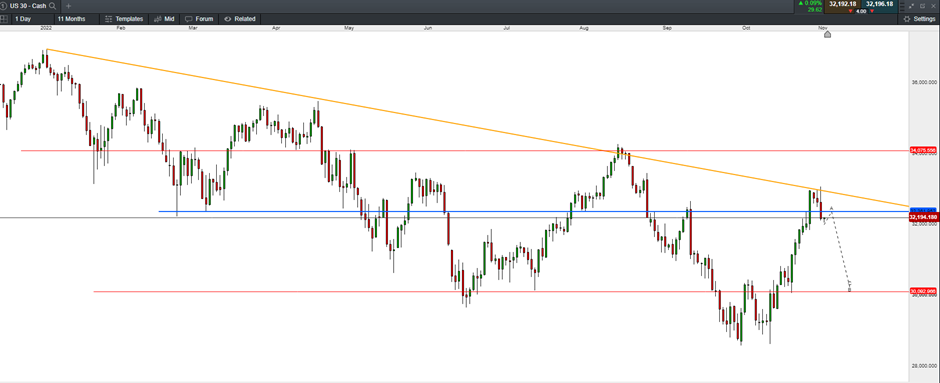
Task: Click the 0.09% change indicator
Action: point(809,3)
